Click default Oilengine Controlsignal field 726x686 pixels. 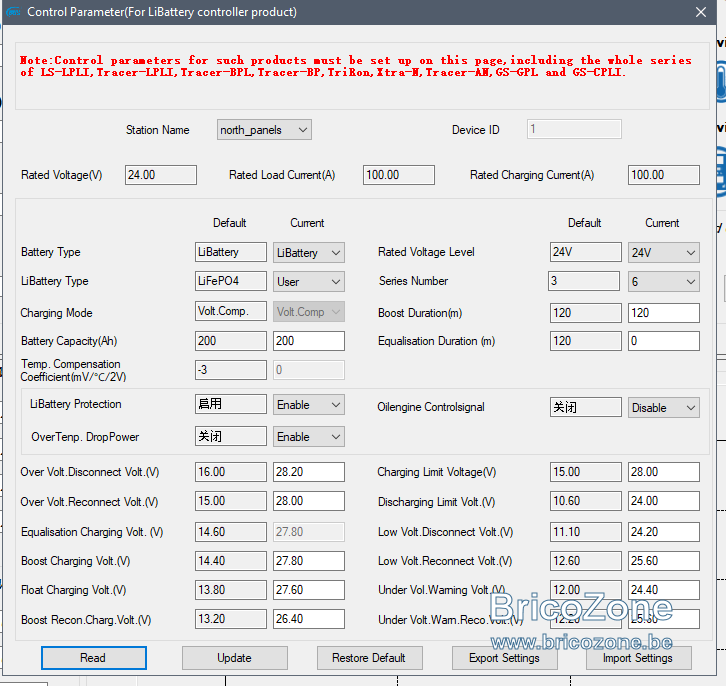[586, 407]
